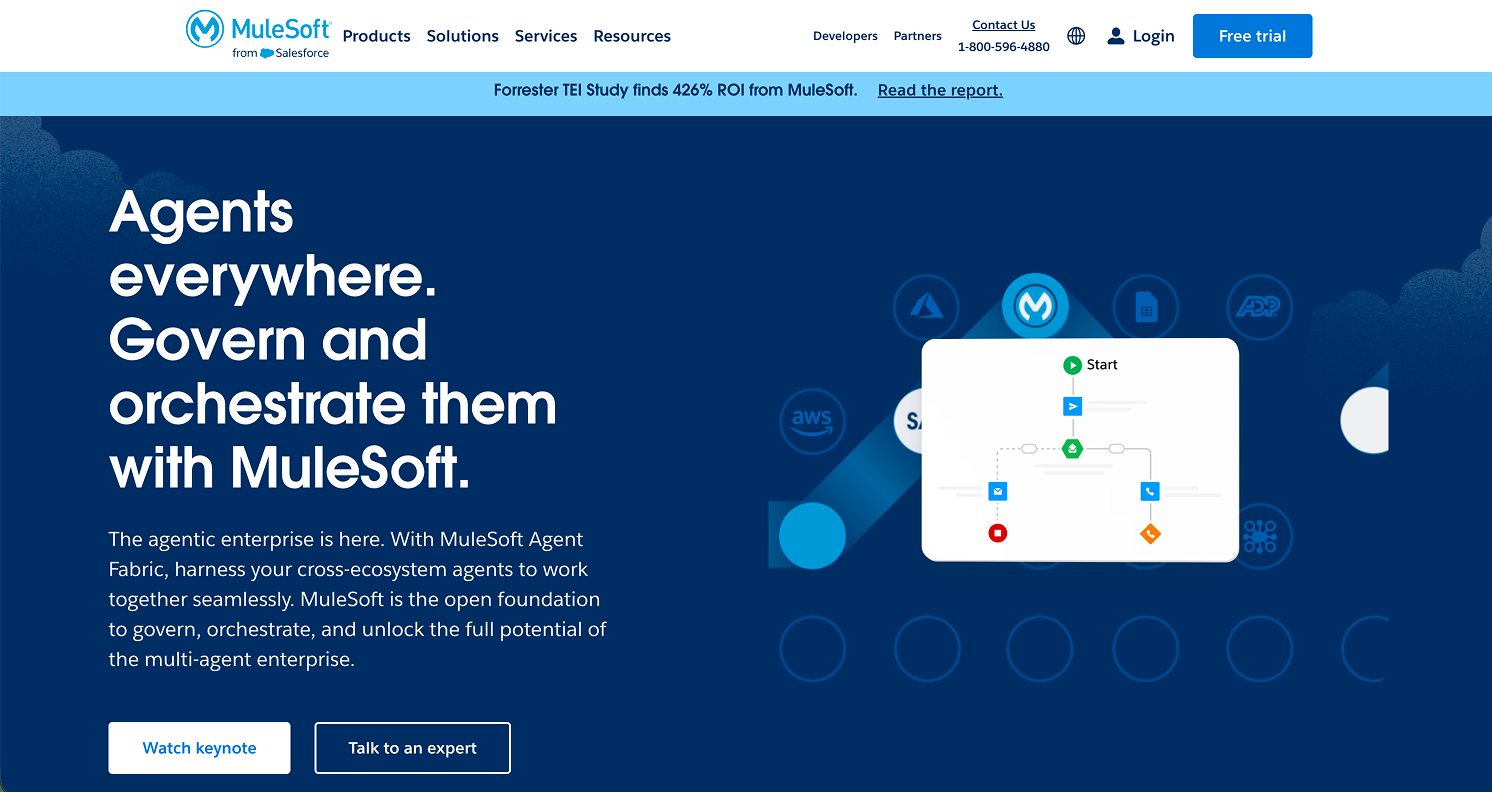Open the Developers menu item
Viewport: 1492px width, 792px height.
[845, 35]
